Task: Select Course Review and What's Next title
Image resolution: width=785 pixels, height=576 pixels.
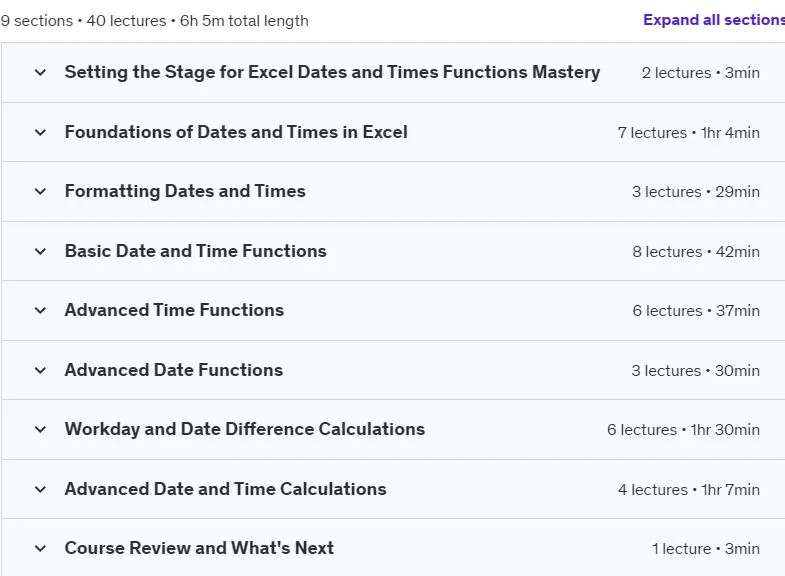Action: [x=199, y=548]
